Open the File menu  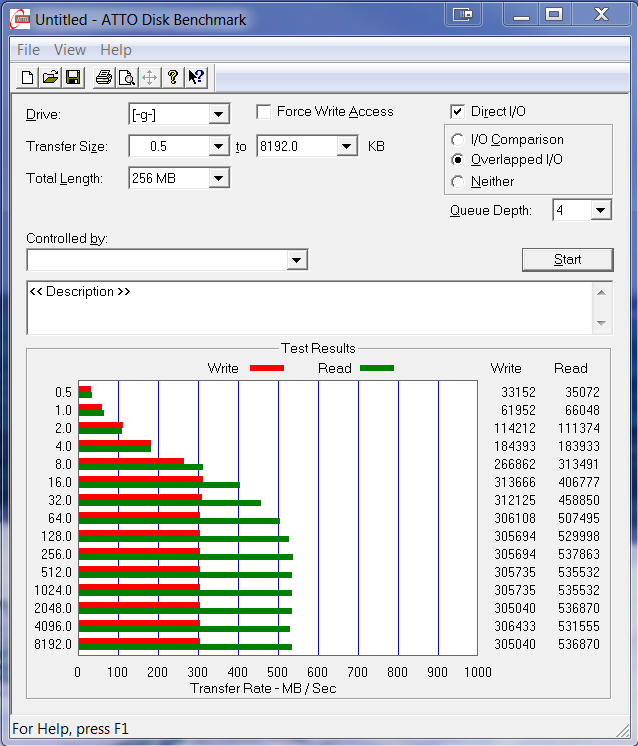click(28, 50)
